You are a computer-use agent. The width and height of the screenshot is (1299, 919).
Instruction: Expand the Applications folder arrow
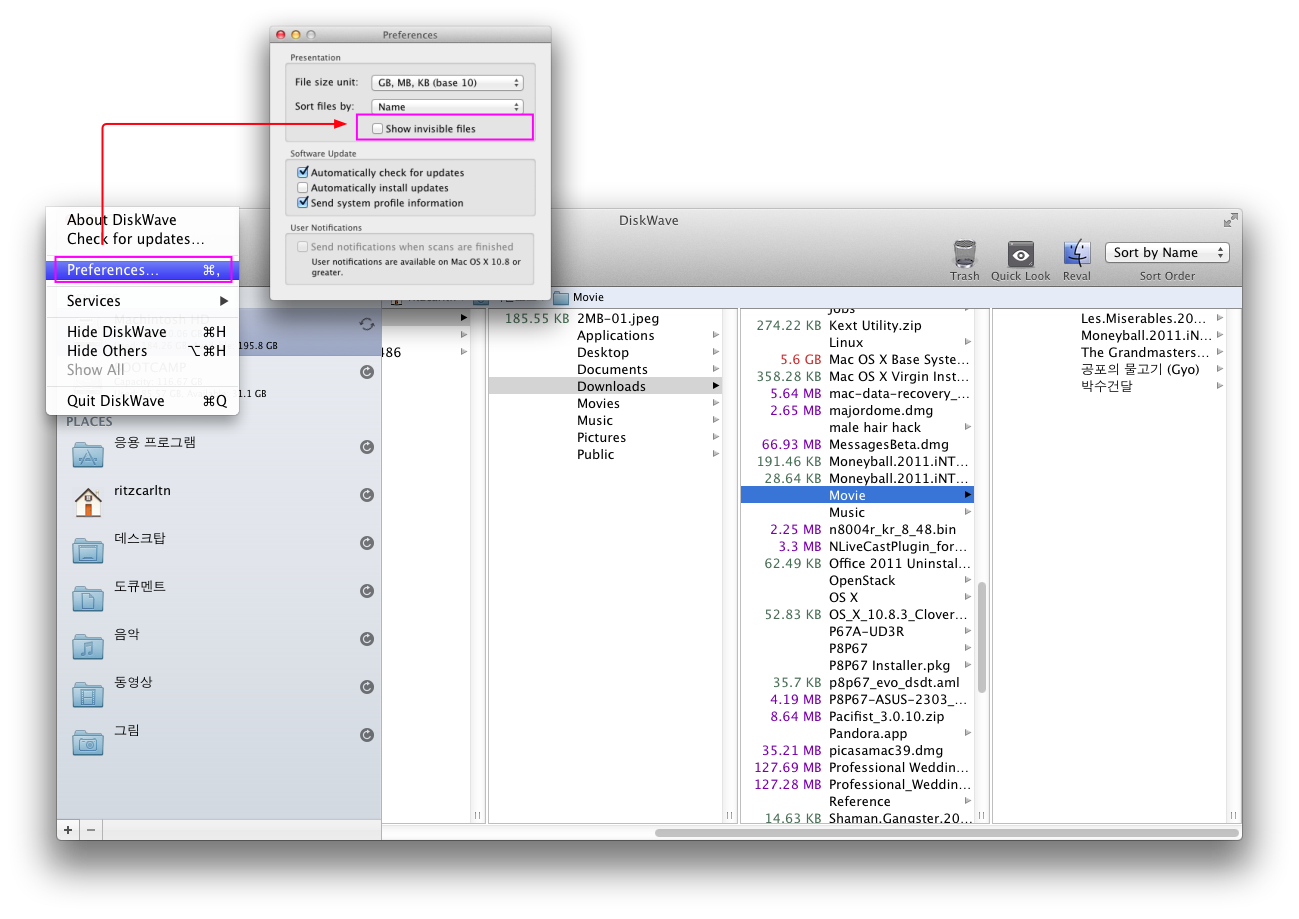point(716,336)
